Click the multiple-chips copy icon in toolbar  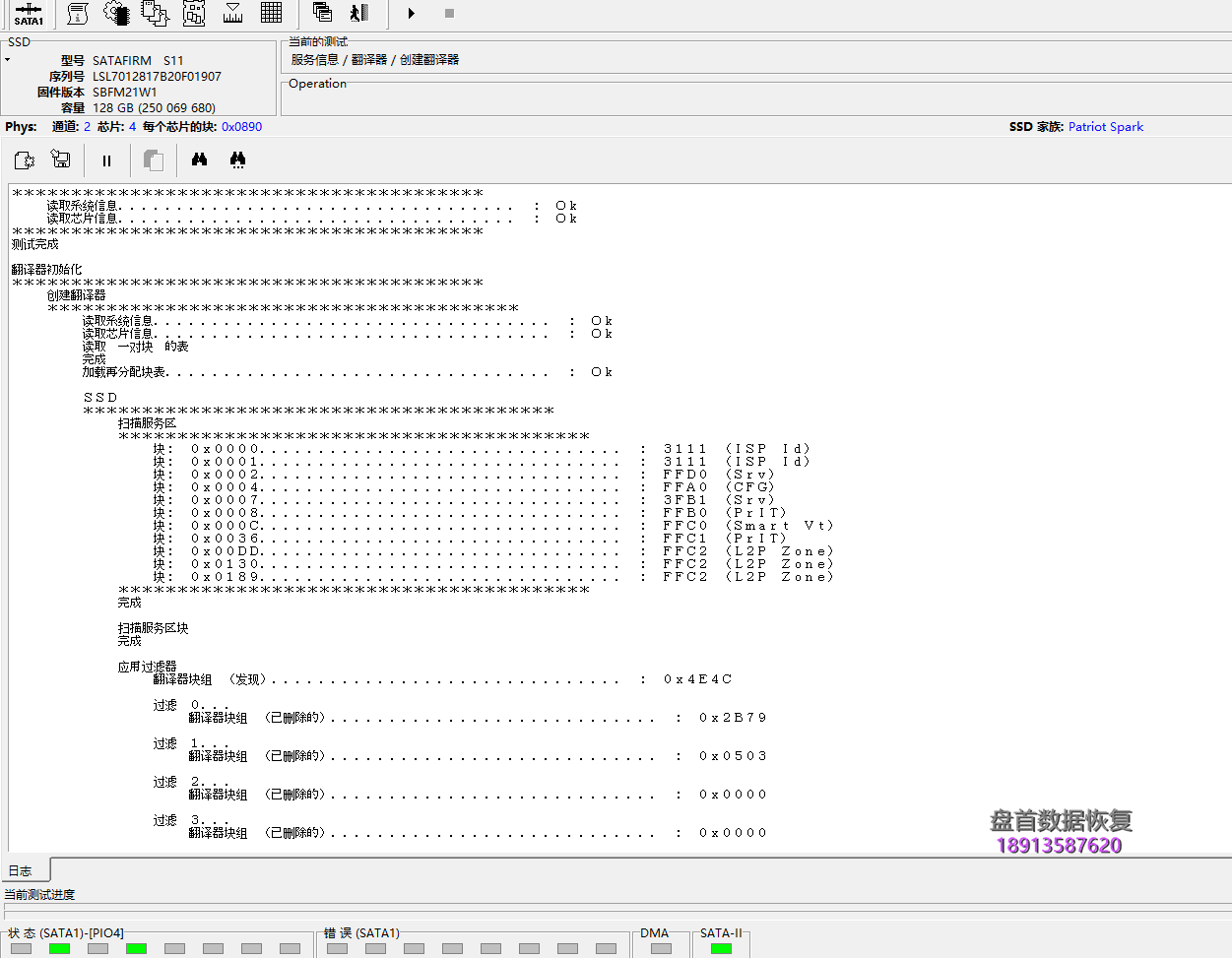tap(156, 14)
